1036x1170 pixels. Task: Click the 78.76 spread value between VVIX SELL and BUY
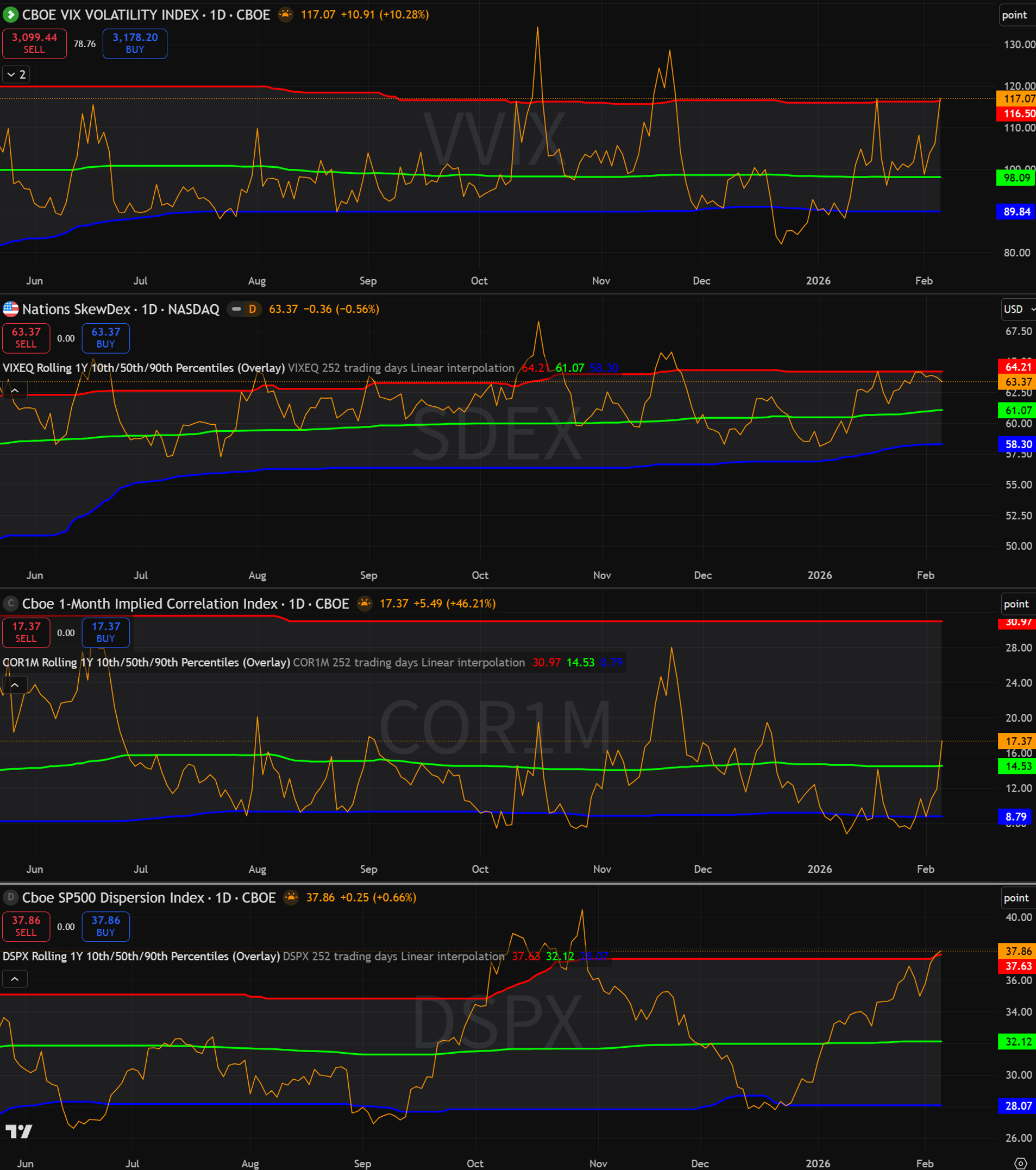coord(85,43)
